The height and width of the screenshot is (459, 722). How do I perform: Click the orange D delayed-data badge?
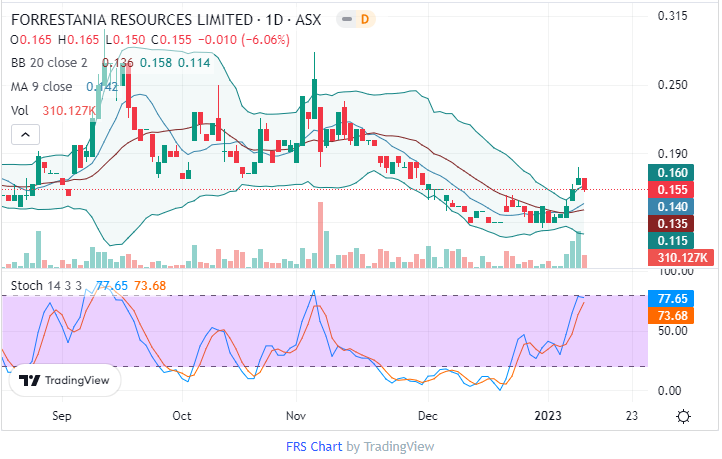tap(364, 18)
